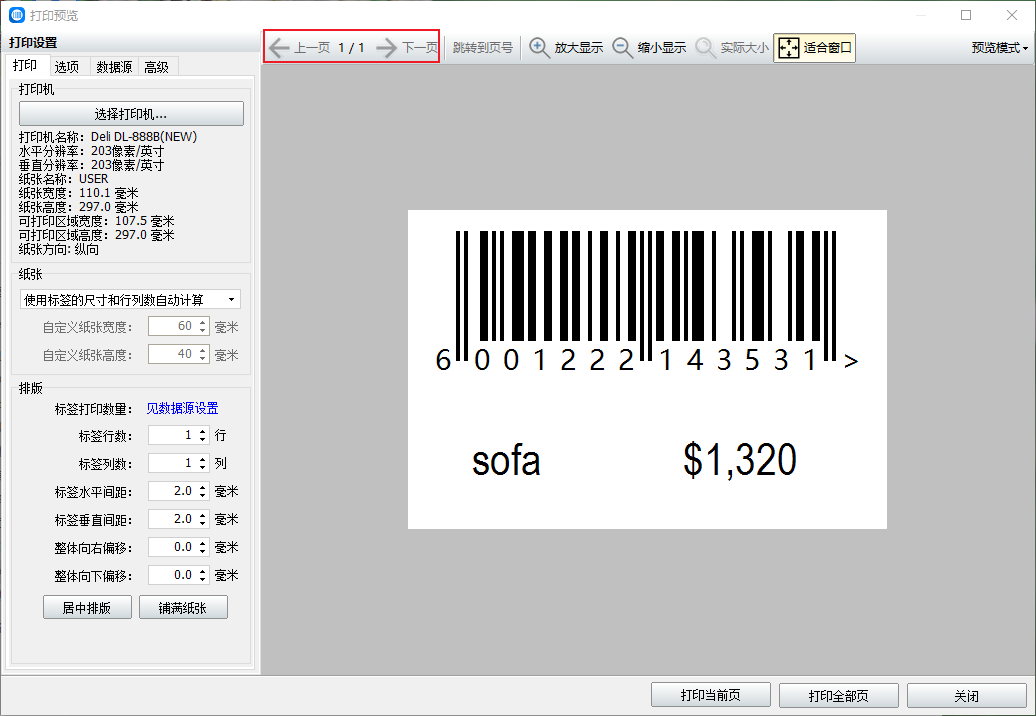Click the 纸张宽度 110.1 毫米 text
The height and width of the screenshot is (716, 1036).
click(x=79, y=193)
